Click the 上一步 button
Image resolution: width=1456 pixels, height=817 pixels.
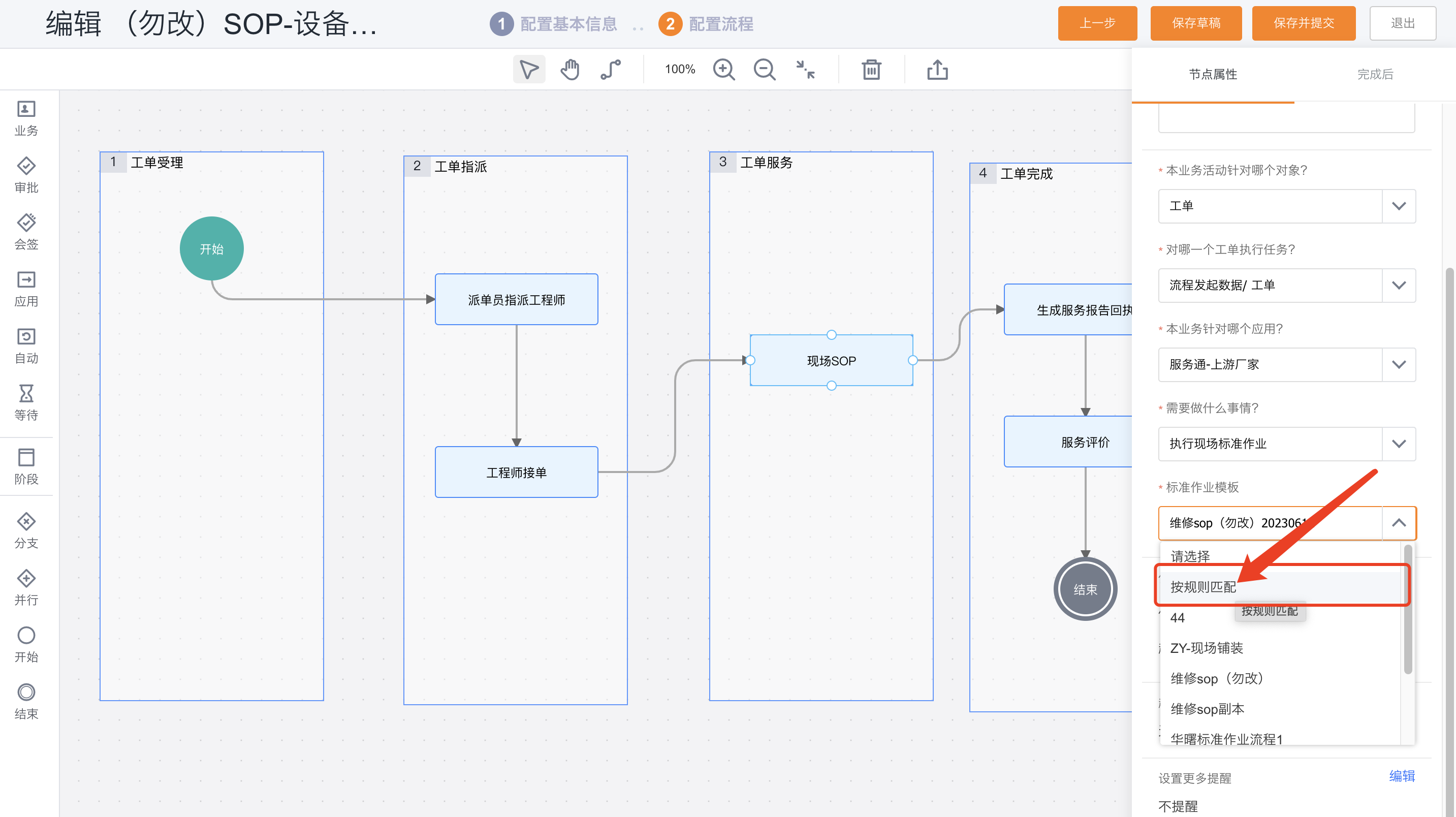1097,23
